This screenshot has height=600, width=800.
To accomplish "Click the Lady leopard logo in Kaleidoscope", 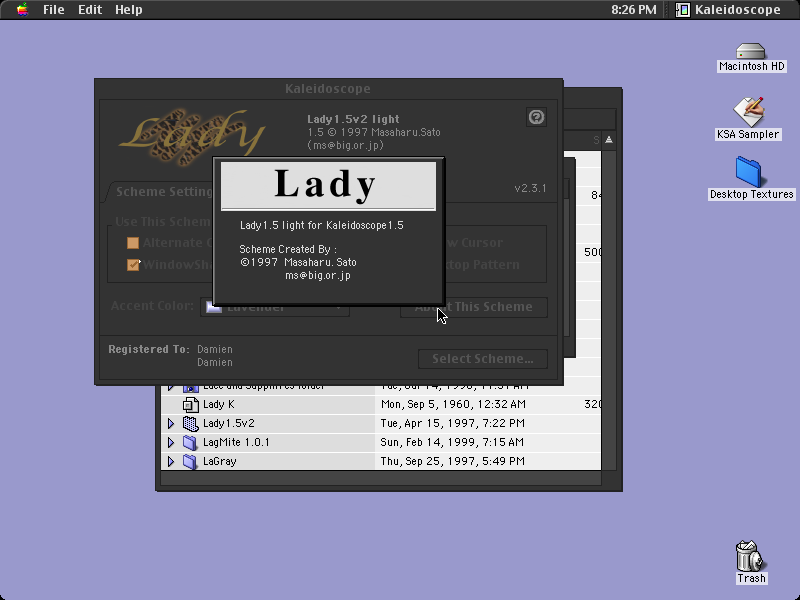I will 192,136.
